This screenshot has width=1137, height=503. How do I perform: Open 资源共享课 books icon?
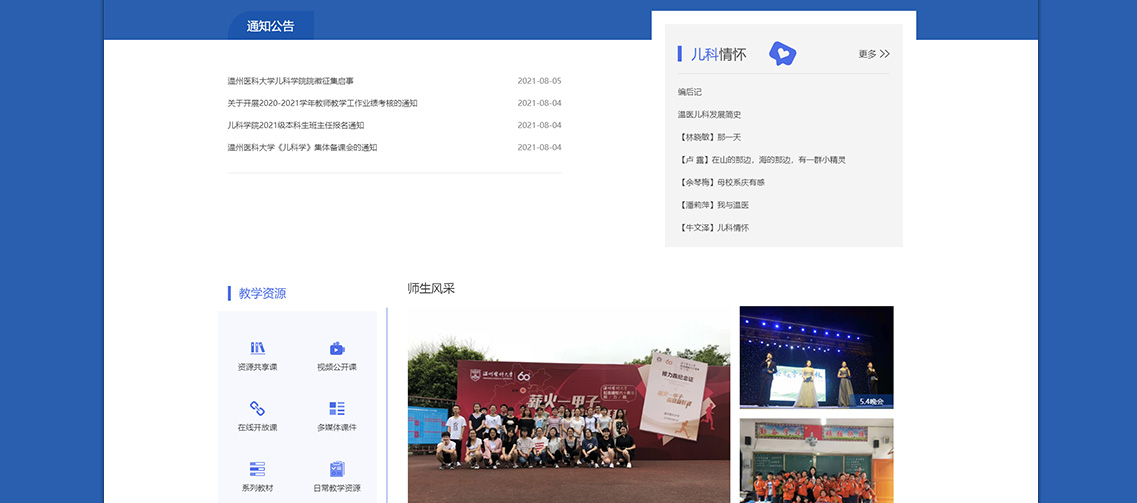pyautogui.click(x=257, y=348)
